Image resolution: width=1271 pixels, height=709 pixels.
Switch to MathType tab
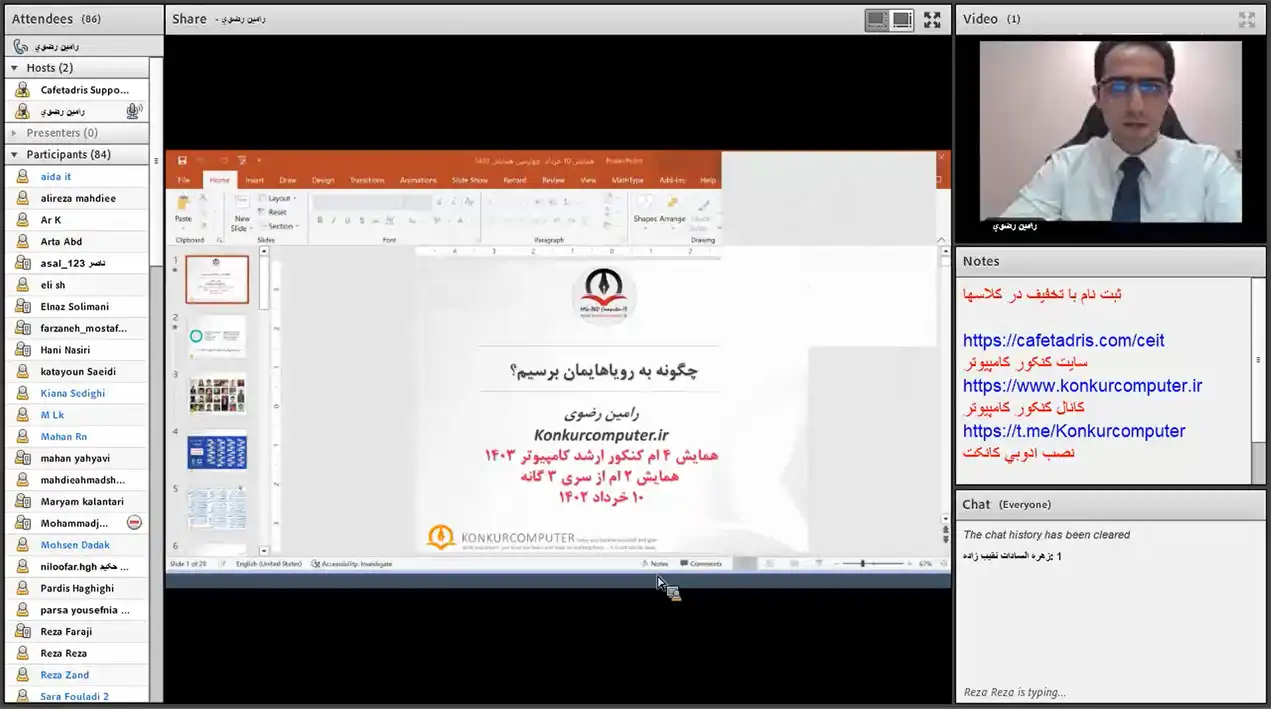click(627, 180)
